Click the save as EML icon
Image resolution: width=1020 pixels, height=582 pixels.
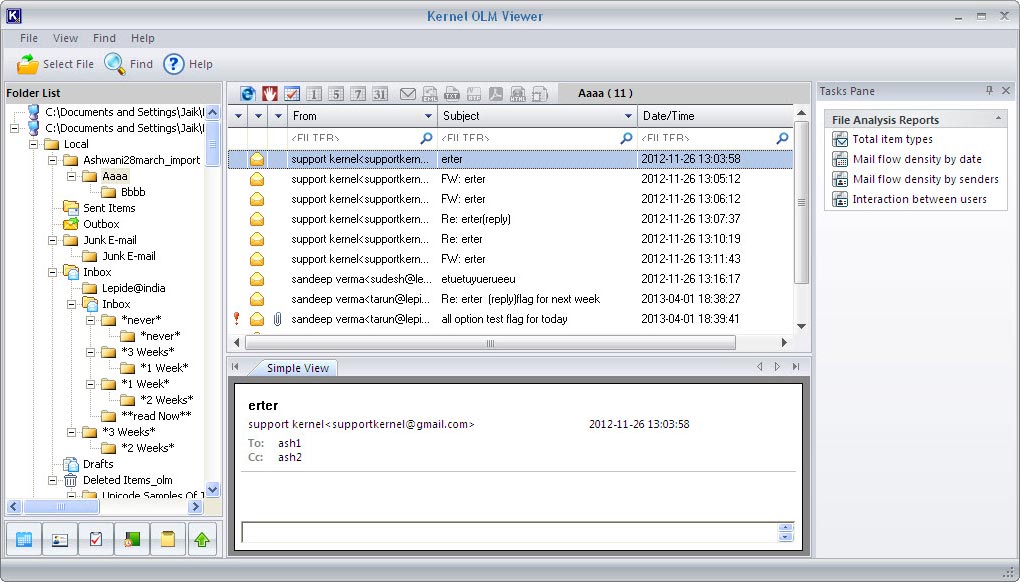[x=430, y=94]
